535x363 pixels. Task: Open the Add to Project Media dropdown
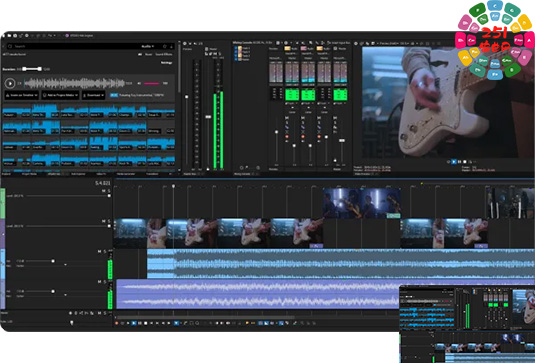coord(60,95)
